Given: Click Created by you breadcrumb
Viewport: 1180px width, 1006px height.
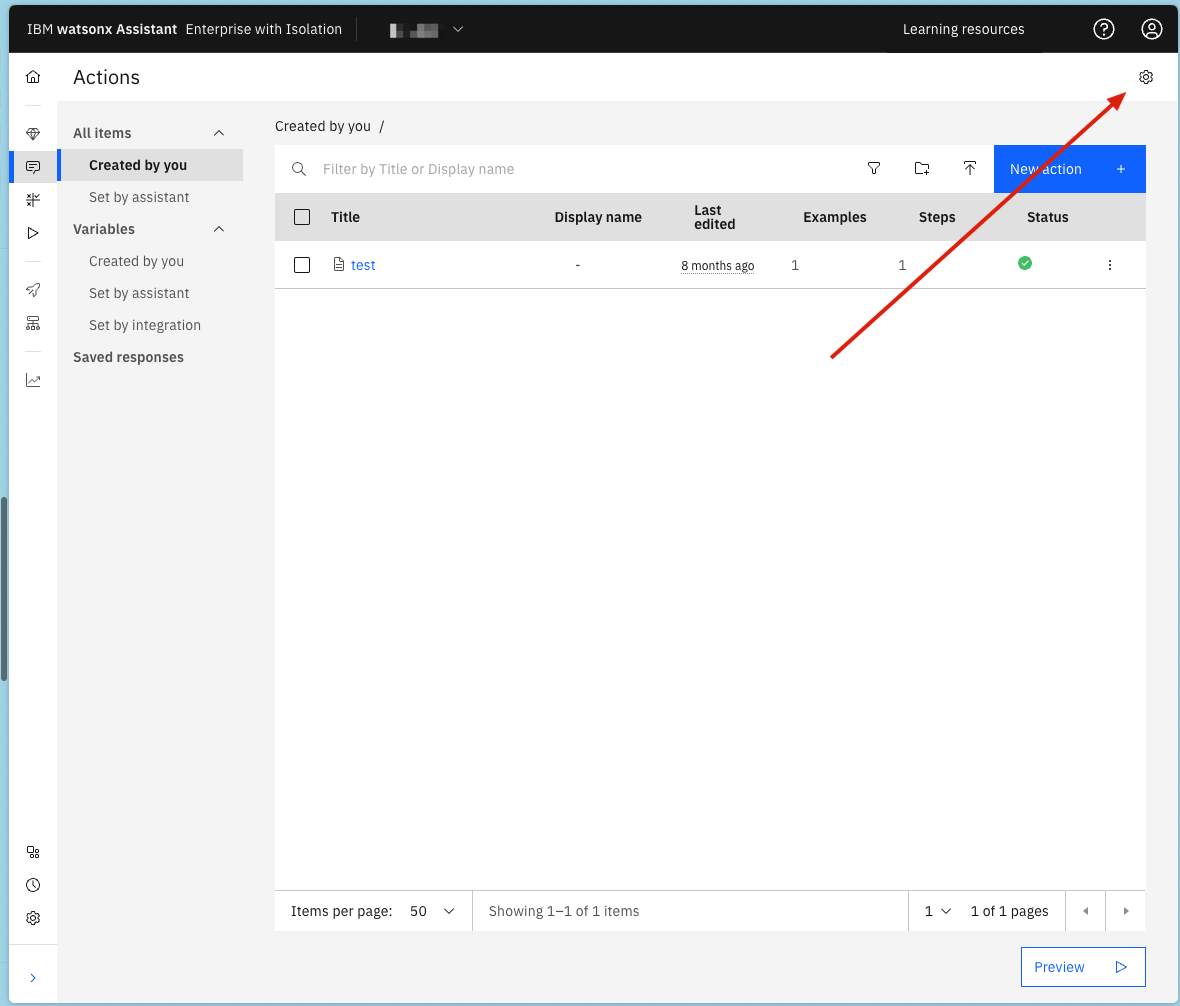Looking at the screenshot, I should 322,126.
